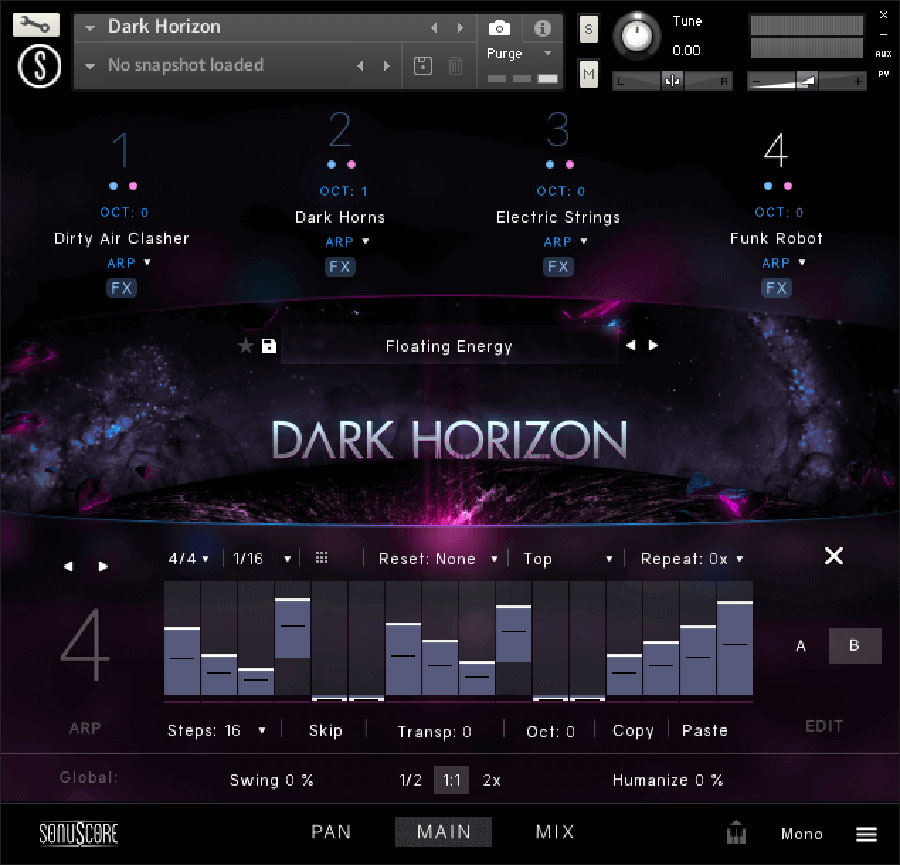Image resolution: width=900 pixels, height=865 pixels.
Task: Save snapshot with the floppy disk icon in header
Action: [422, 65]
